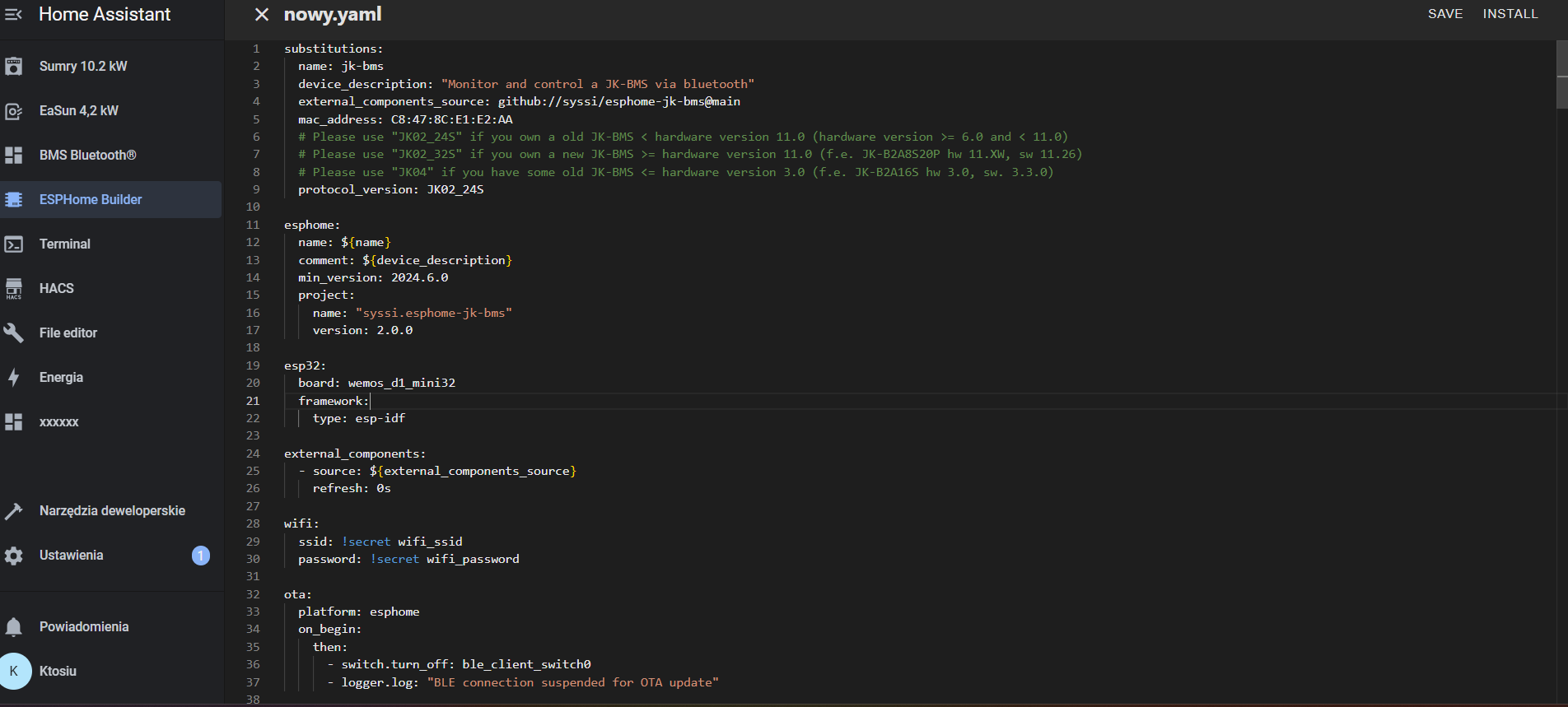The width and height of the screenshot is (1568, 707).
Task: Click the editor vertical scrollbar thumb
Action: pyautogui.click(x=1562, y=74)
